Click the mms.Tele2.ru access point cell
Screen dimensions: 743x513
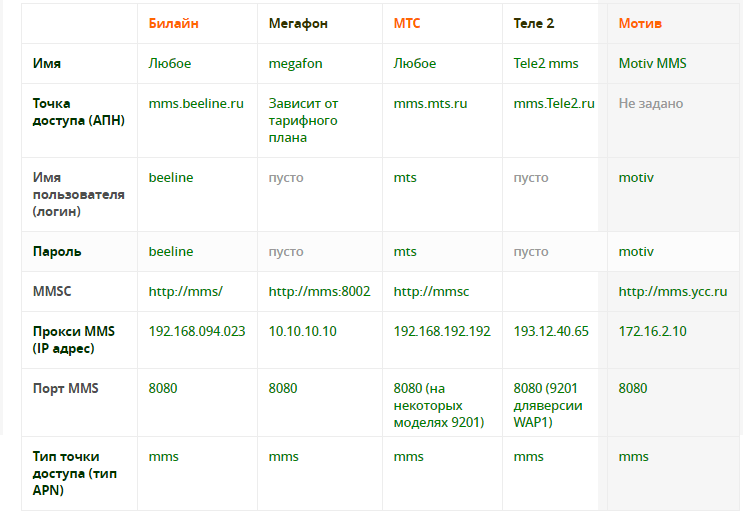(554, 103)
